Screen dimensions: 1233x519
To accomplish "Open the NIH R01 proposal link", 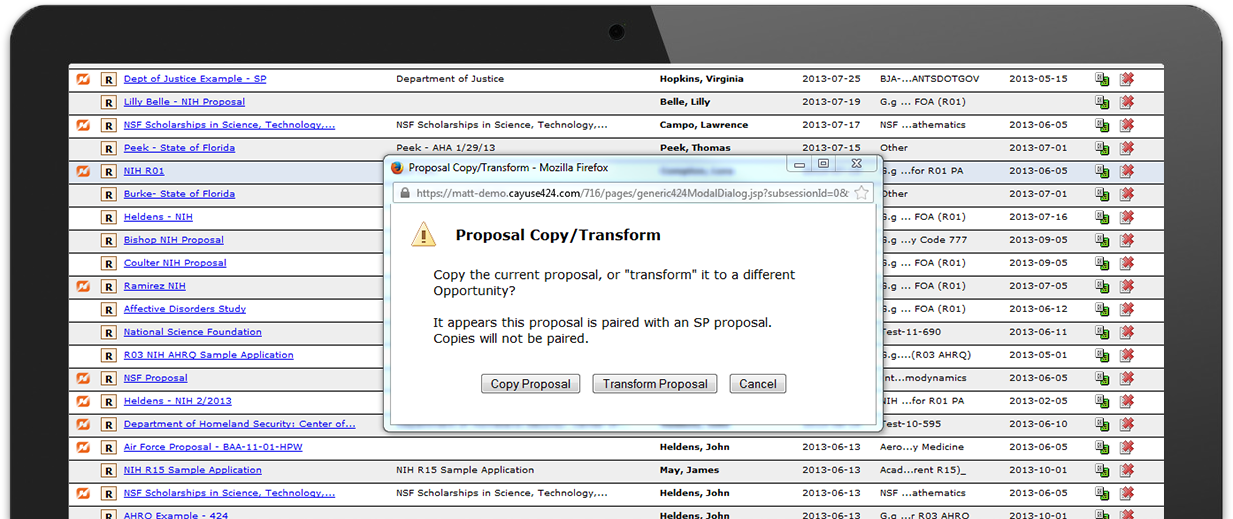I will (x=144, y=171).
